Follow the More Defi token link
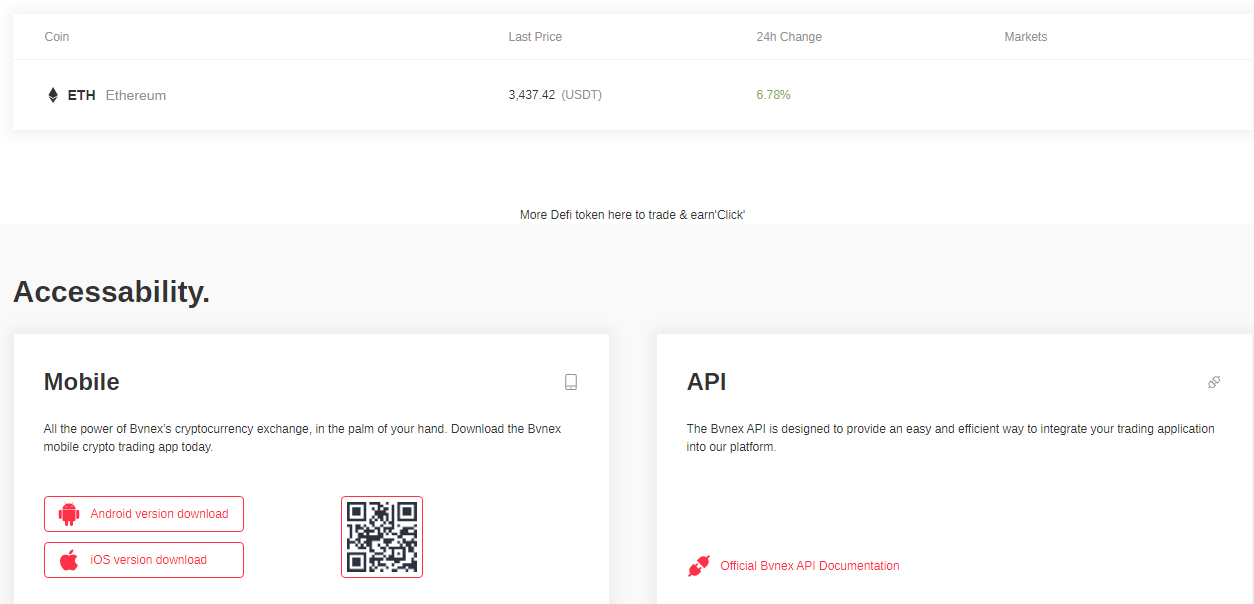Viewport: 1254px width, 604px height. point(632,215)
